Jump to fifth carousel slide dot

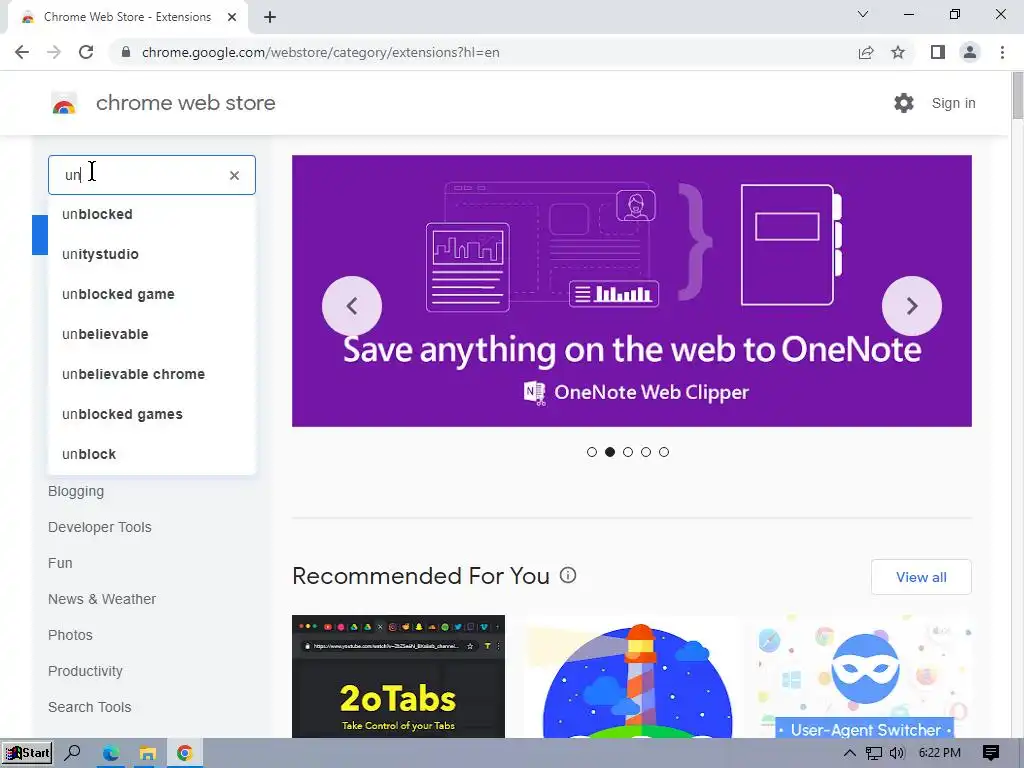pyautogui.click(x=664, y=452)
